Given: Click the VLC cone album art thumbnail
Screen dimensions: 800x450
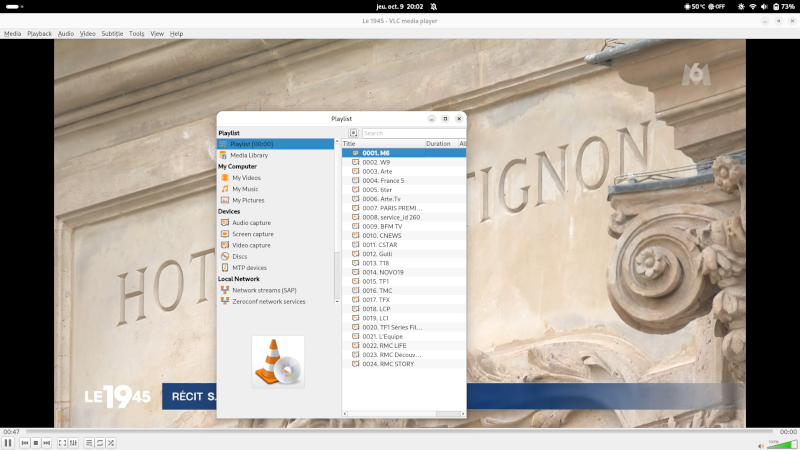Looking at the screenshot, I should (278, 362).
